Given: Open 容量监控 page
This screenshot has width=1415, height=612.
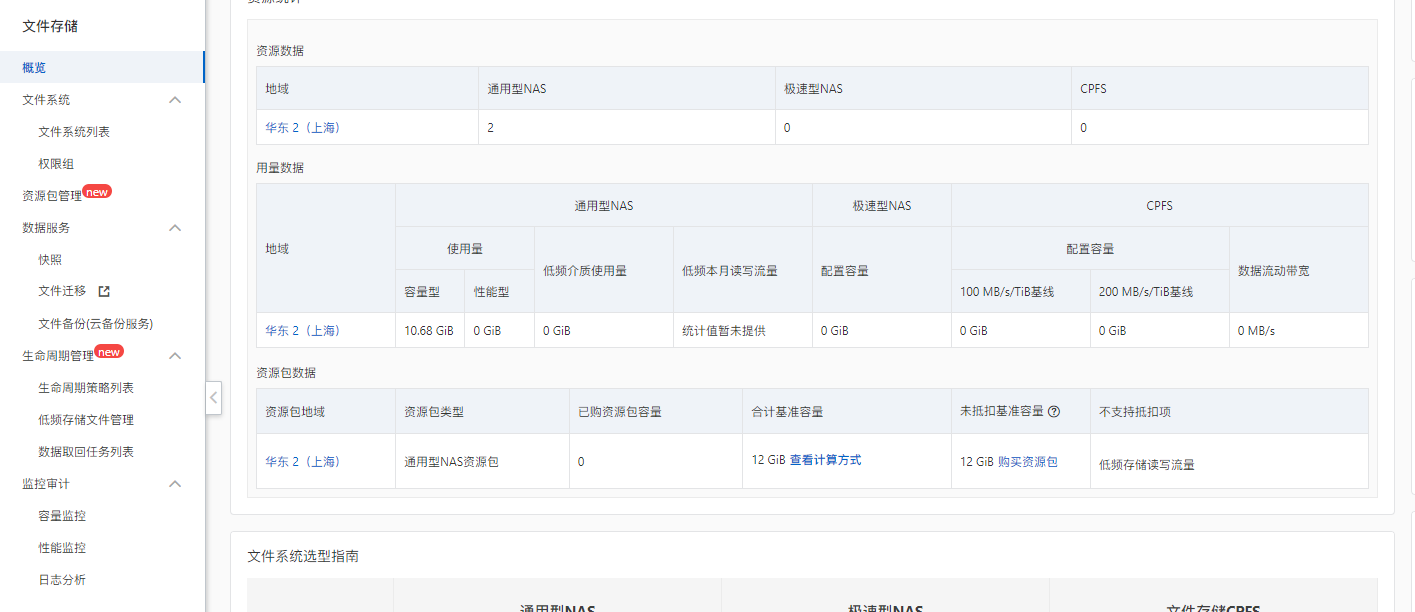Looking at the screenshot, I should (62, 516).
